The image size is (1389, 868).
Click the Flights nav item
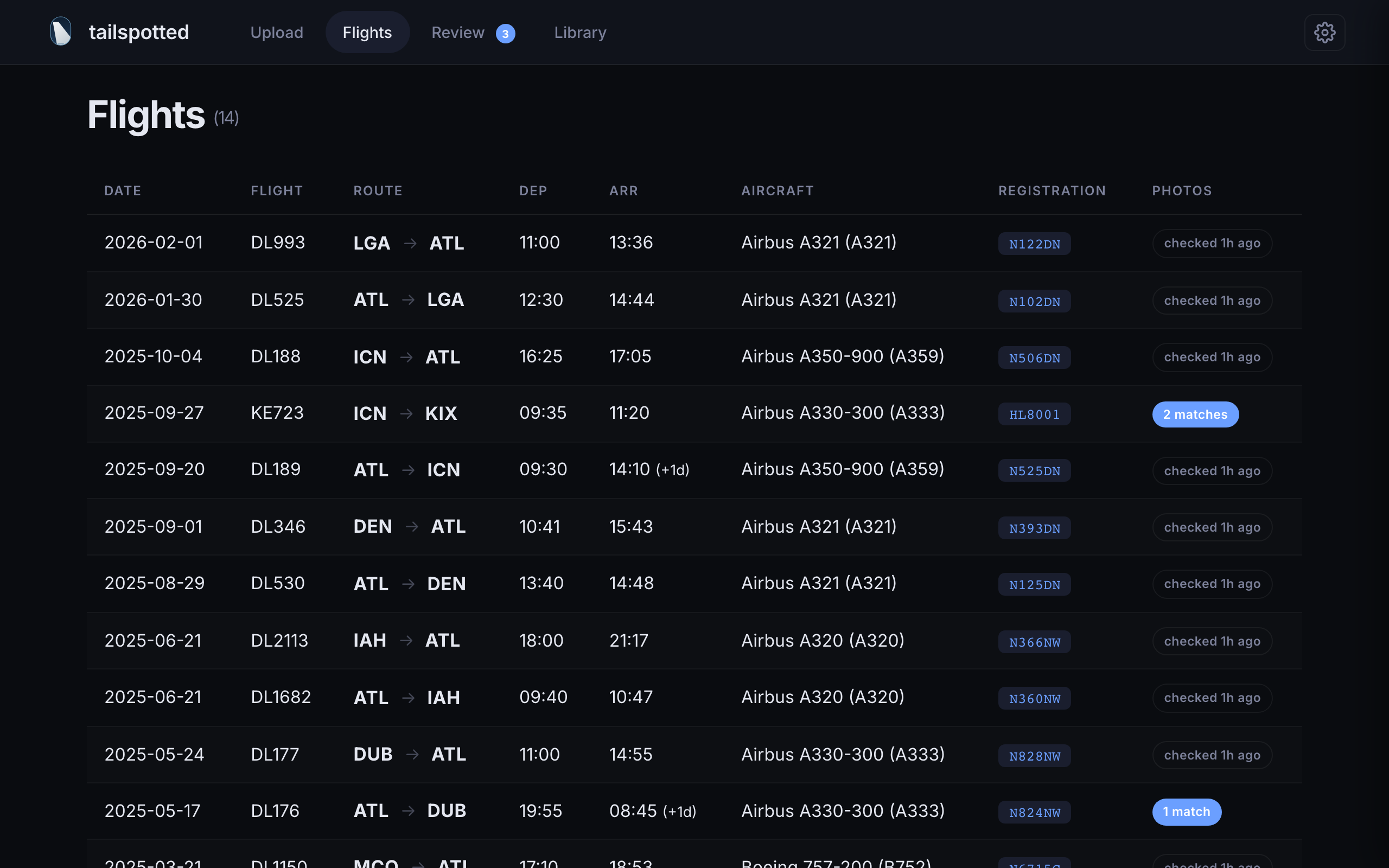[367, 32]
